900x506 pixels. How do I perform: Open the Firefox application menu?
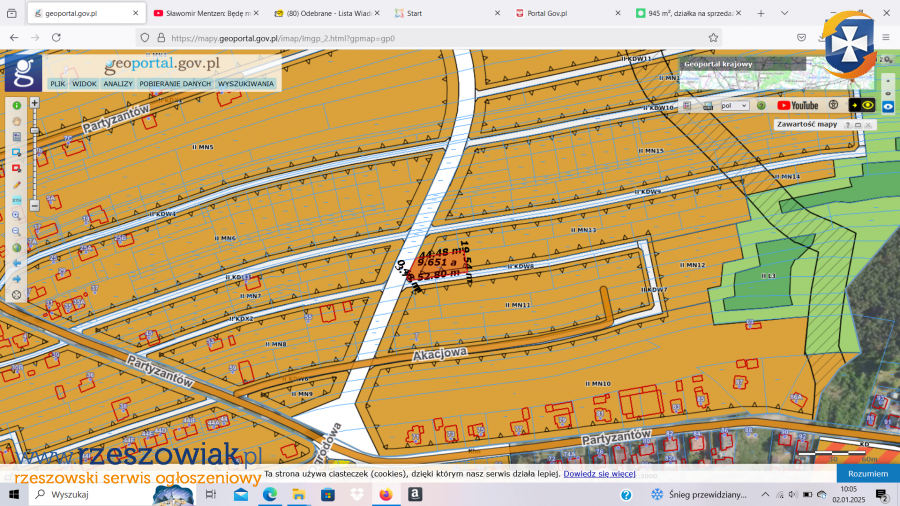coord(886,38)
